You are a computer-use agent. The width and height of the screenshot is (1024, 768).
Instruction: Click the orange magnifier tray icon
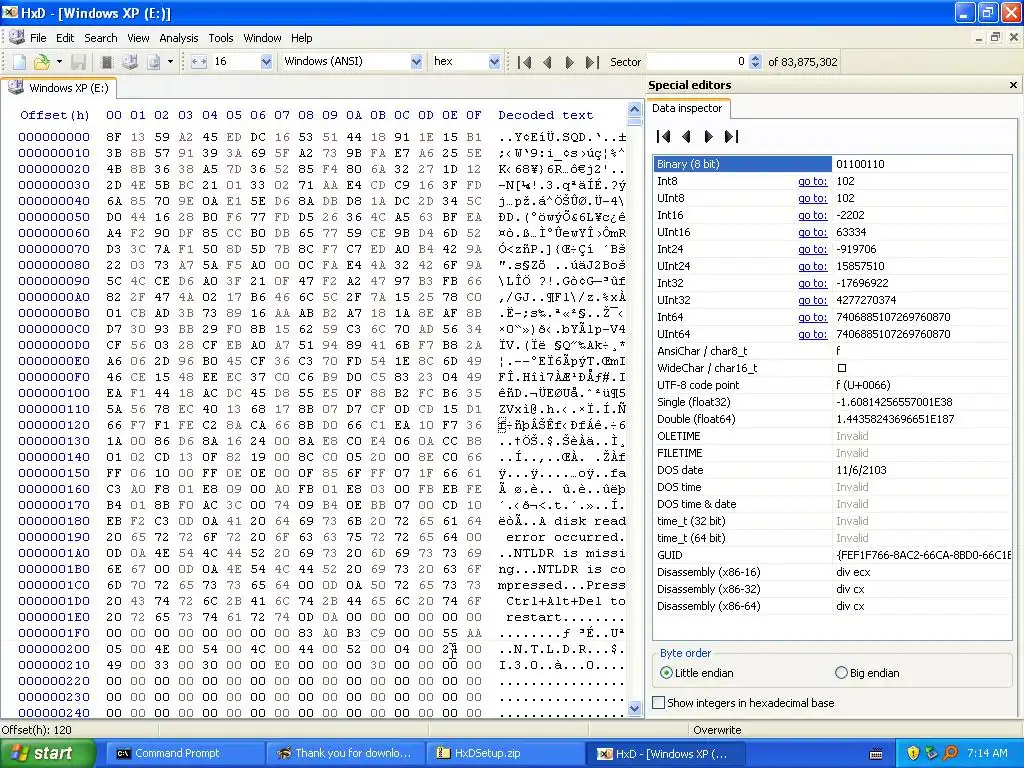click(950, 754)
